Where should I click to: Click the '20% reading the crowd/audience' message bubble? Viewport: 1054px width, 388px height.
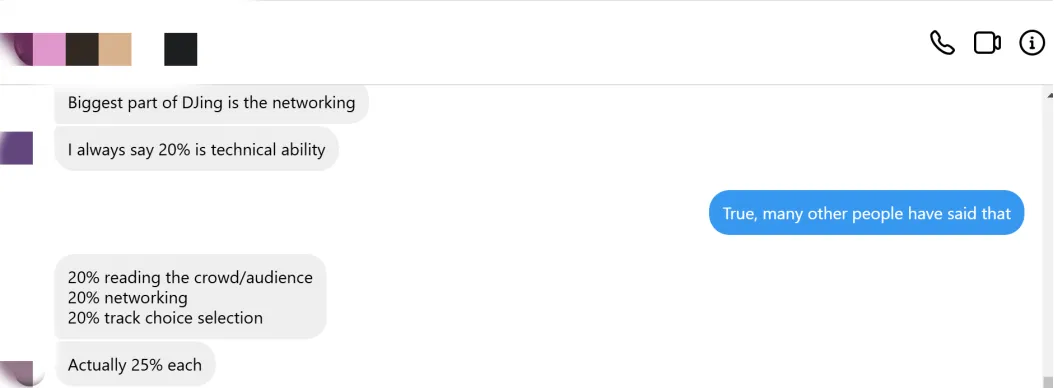pyautogui.click(x=190, y=297)
